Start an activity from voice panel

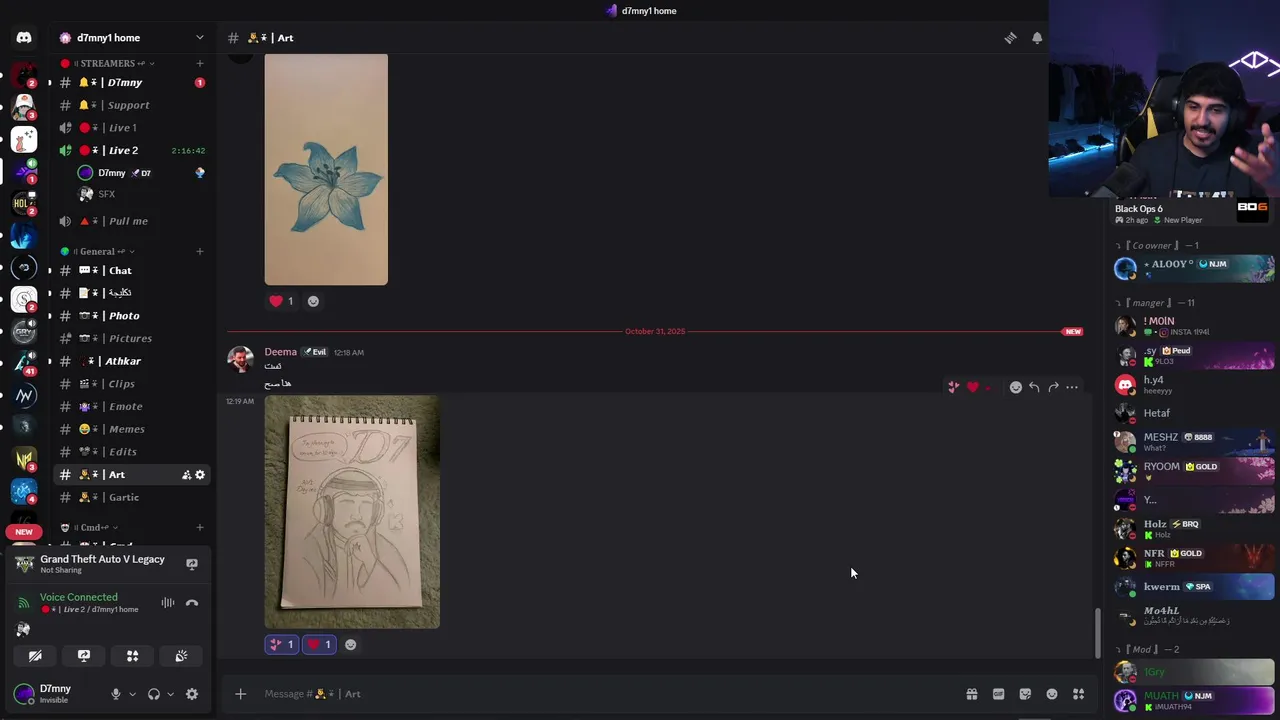(132, 656)
